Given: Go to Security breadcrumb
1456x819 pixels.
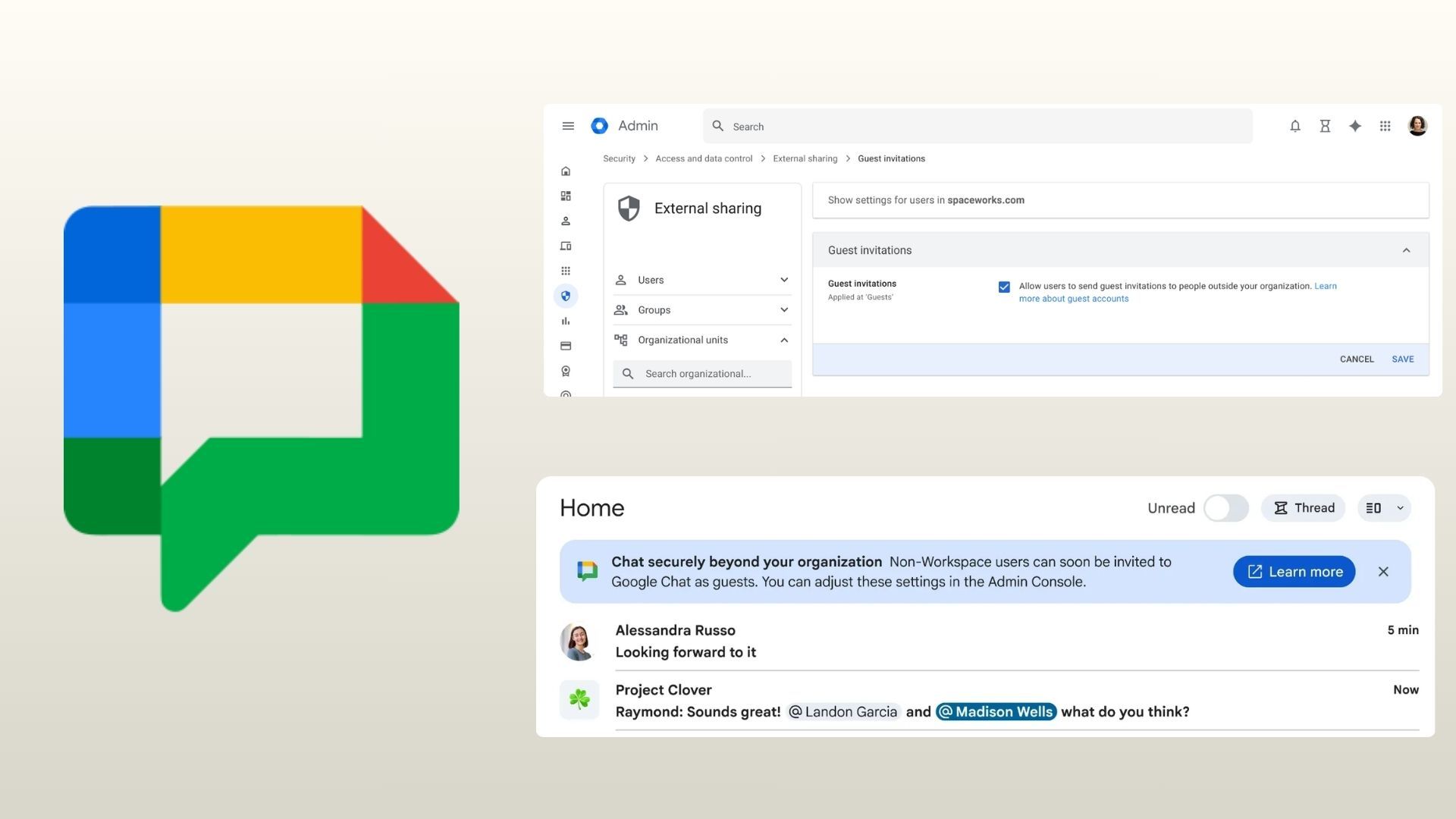Looking at the screenshot, I should coord(619,158).
